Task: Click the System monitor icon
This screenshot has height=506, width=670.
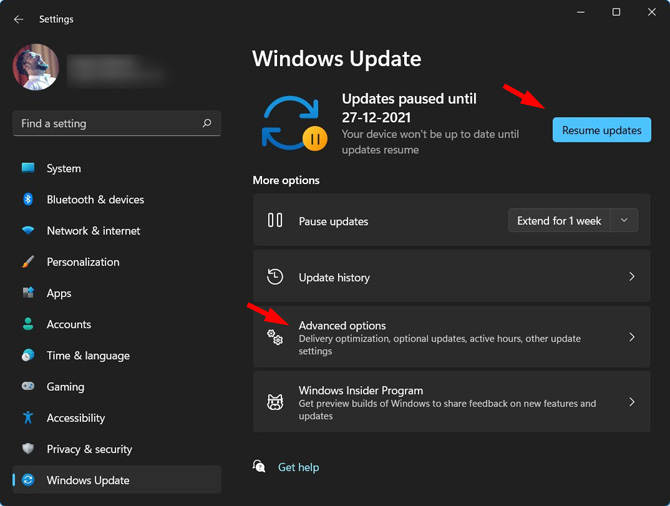Action: pos(28,168)
